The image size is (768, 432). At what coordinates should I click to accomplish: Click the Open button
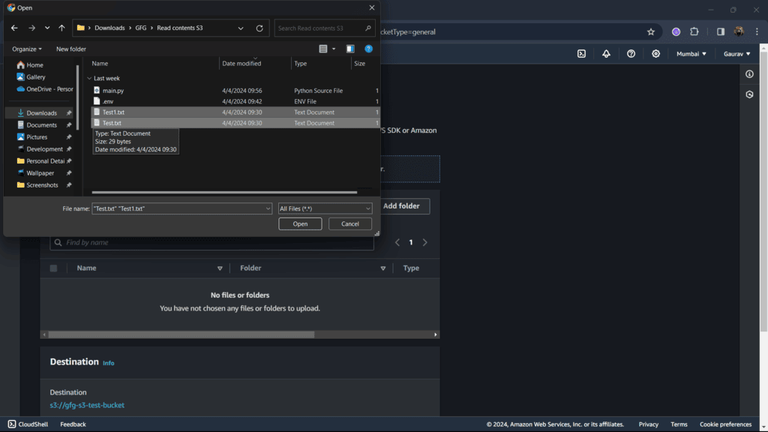pyautogui.click(x=300, y=224)
